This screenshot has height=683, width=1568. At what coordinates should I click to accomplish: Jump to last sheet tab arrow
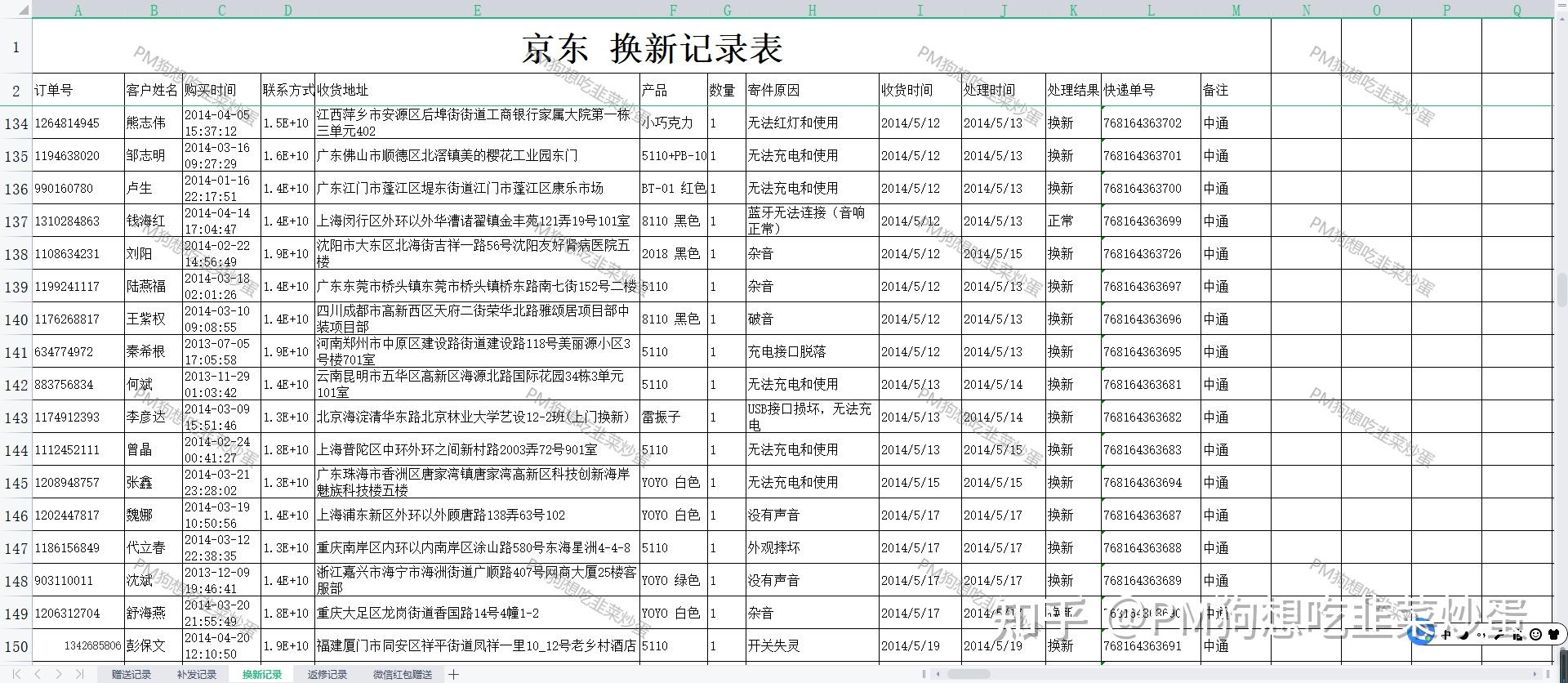(x=79, y=674)
